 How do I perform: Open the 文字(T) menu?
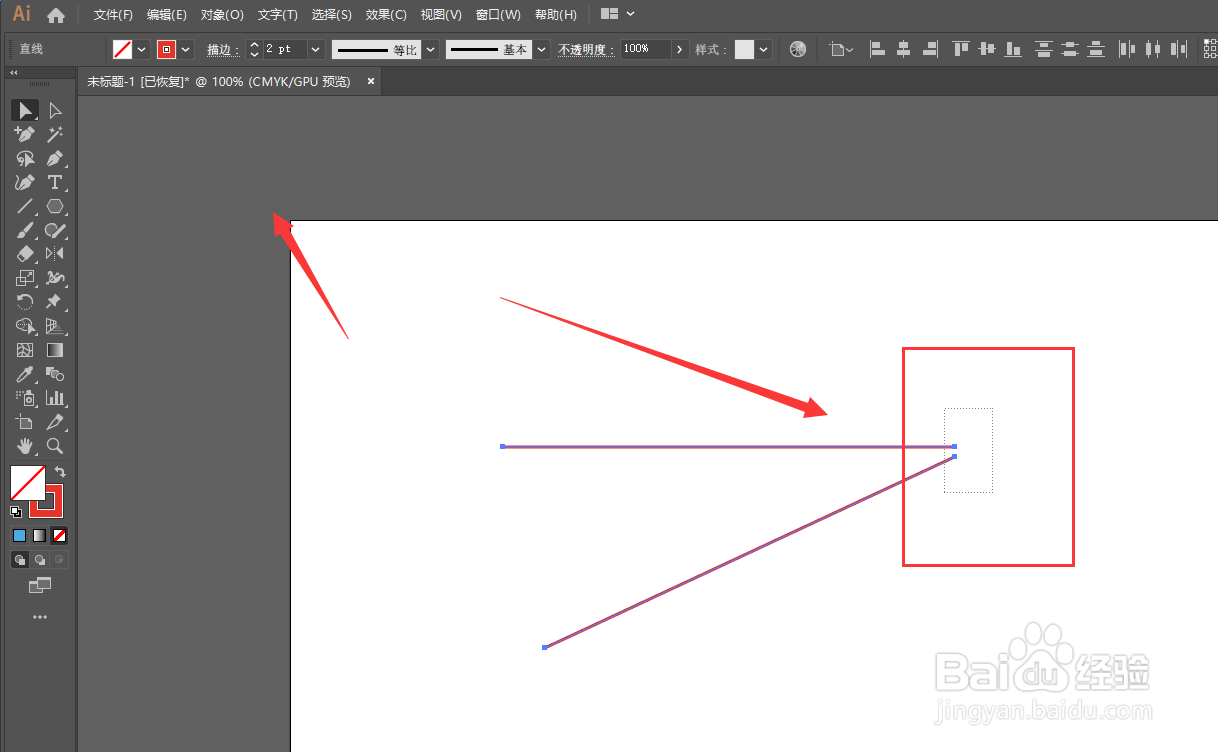(278, 15)
